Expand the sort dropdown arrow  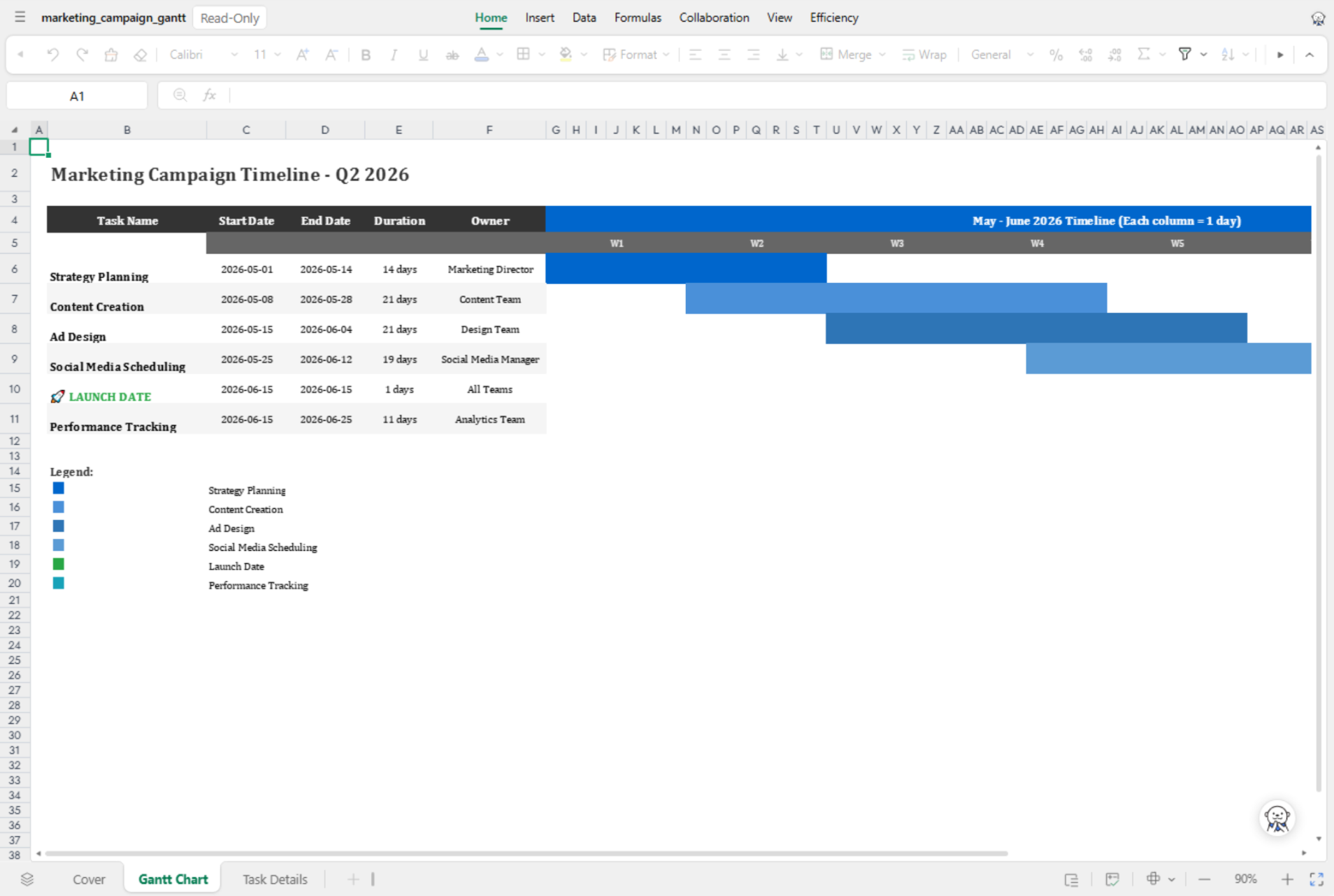[x=1246, y=55]
